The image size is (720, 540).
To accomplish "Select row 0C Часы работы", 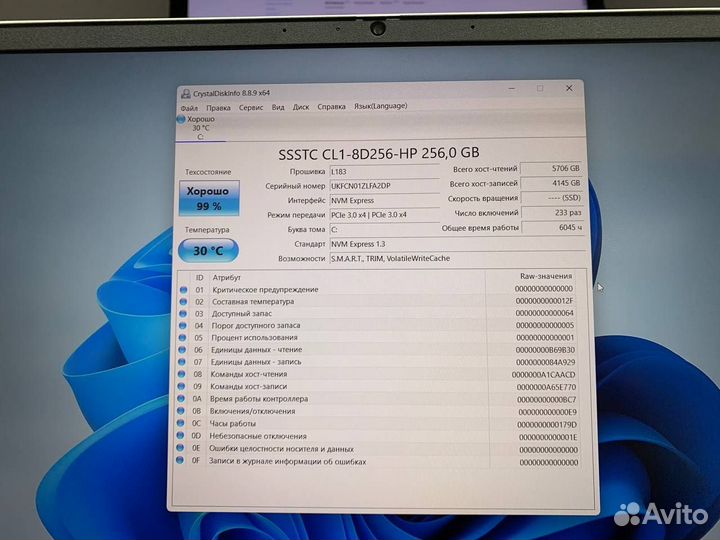I will (377, 424).
